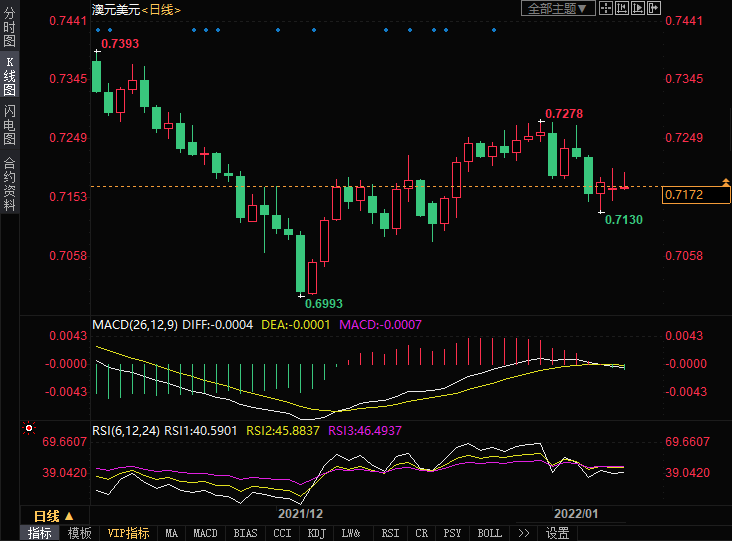Screen dimensions: 732x541
Task: Apply the BOLL indicator from bottom bar
Action: [x=489, y=533]
